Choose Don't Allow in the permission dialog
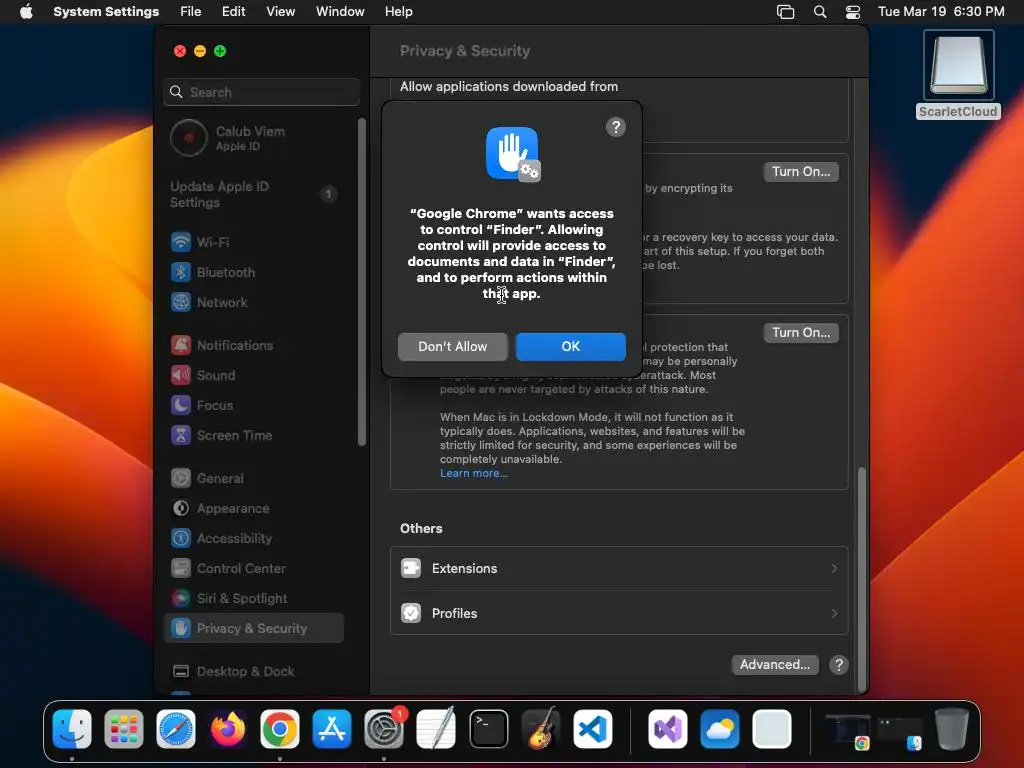The image size is (1024, 768). click(x=453, y=346)
